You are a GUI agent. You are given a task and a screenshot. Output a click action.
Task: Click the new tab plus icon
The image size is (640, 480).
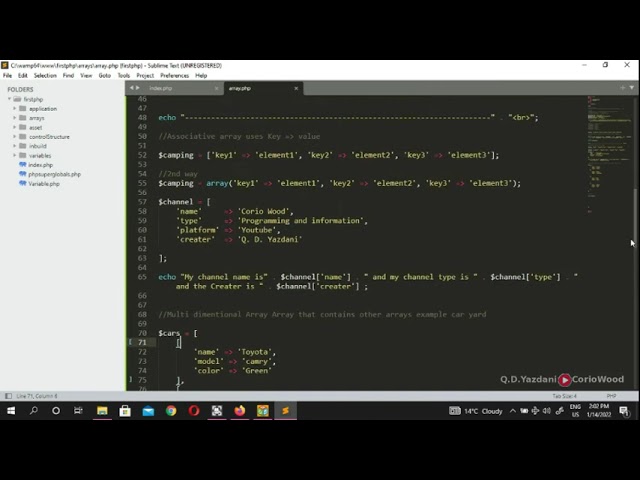click(x=622, y=88)
